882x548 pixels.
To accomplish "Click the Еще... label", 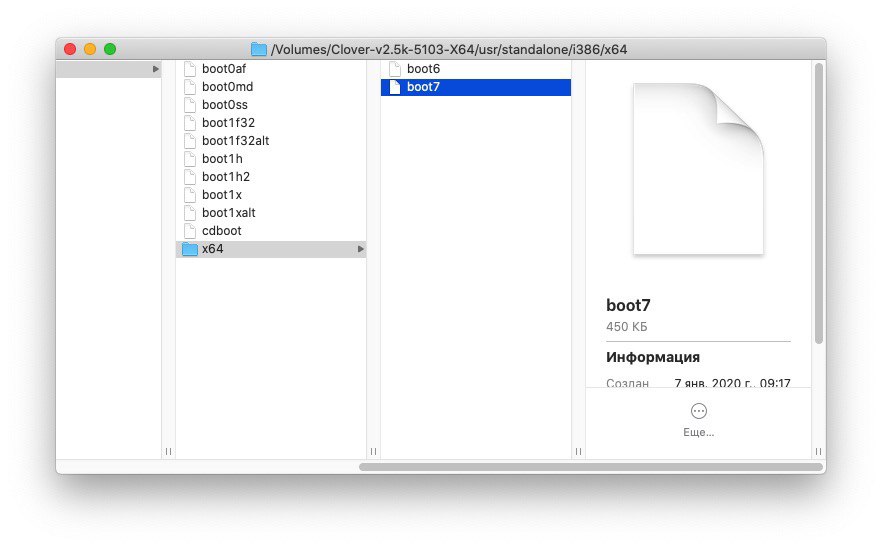I will [699, 432].
